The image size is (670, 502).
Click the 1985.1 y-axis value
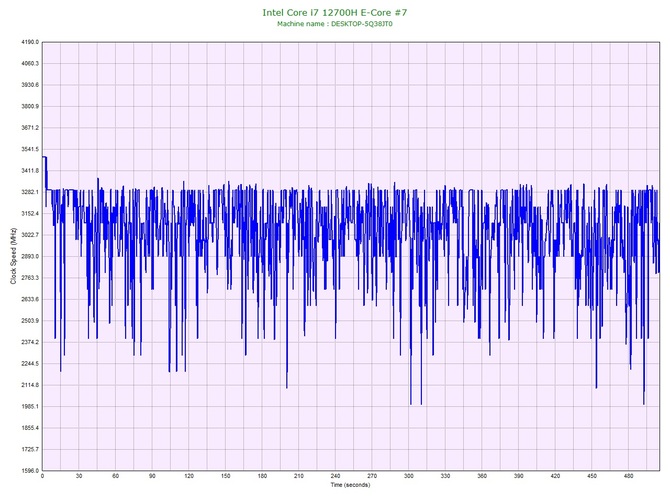click(30, 406)
